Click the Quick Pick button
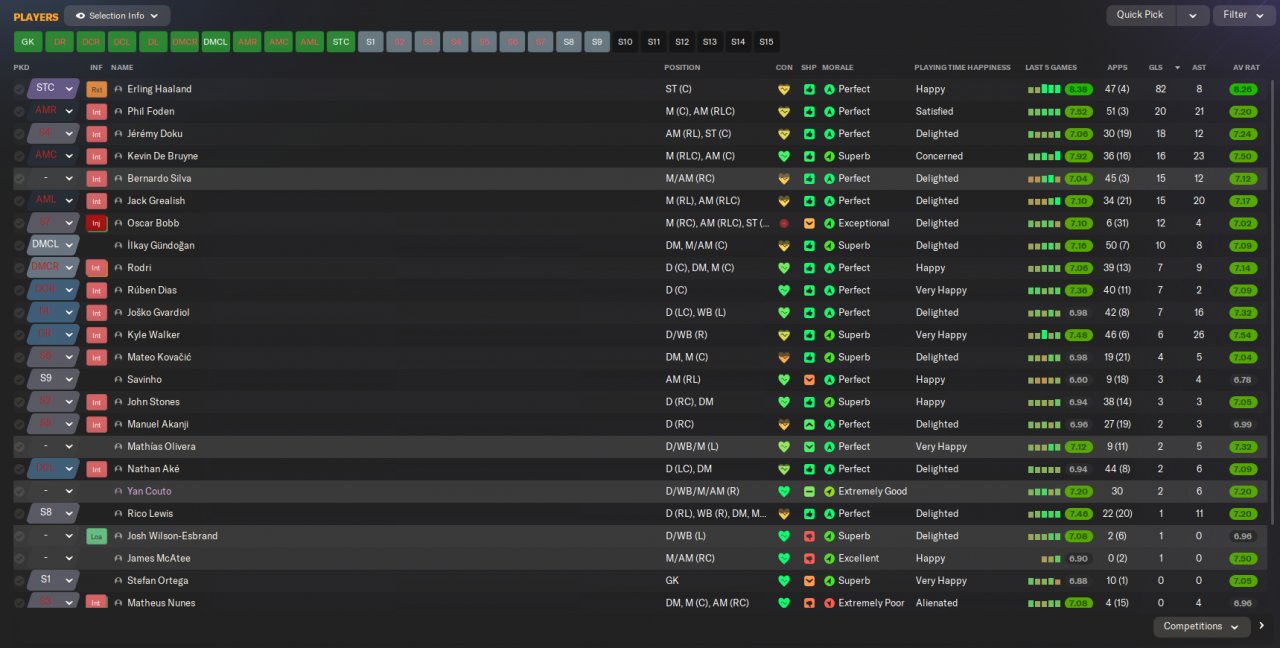 1140,16
